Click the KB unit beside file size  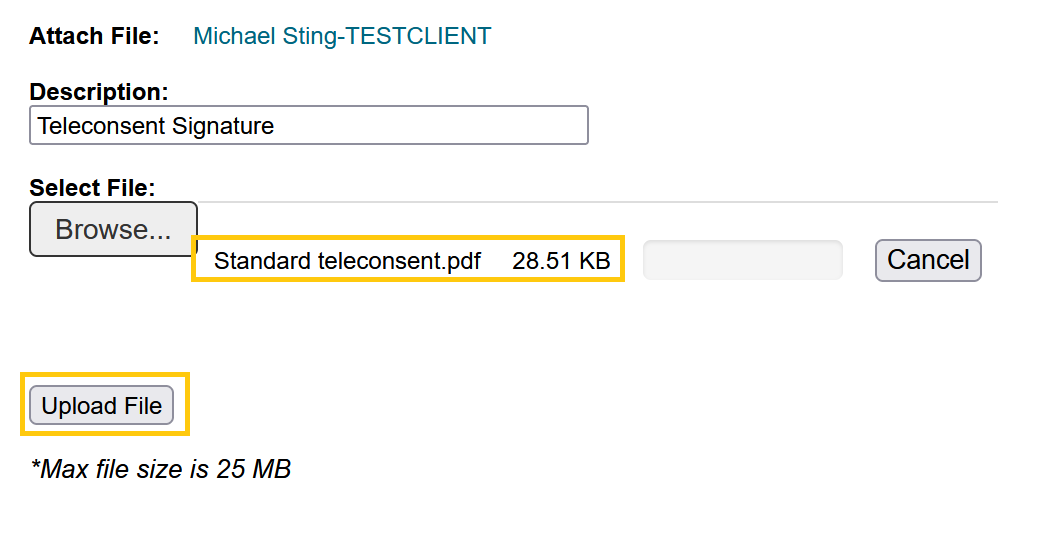click(594, 261)
